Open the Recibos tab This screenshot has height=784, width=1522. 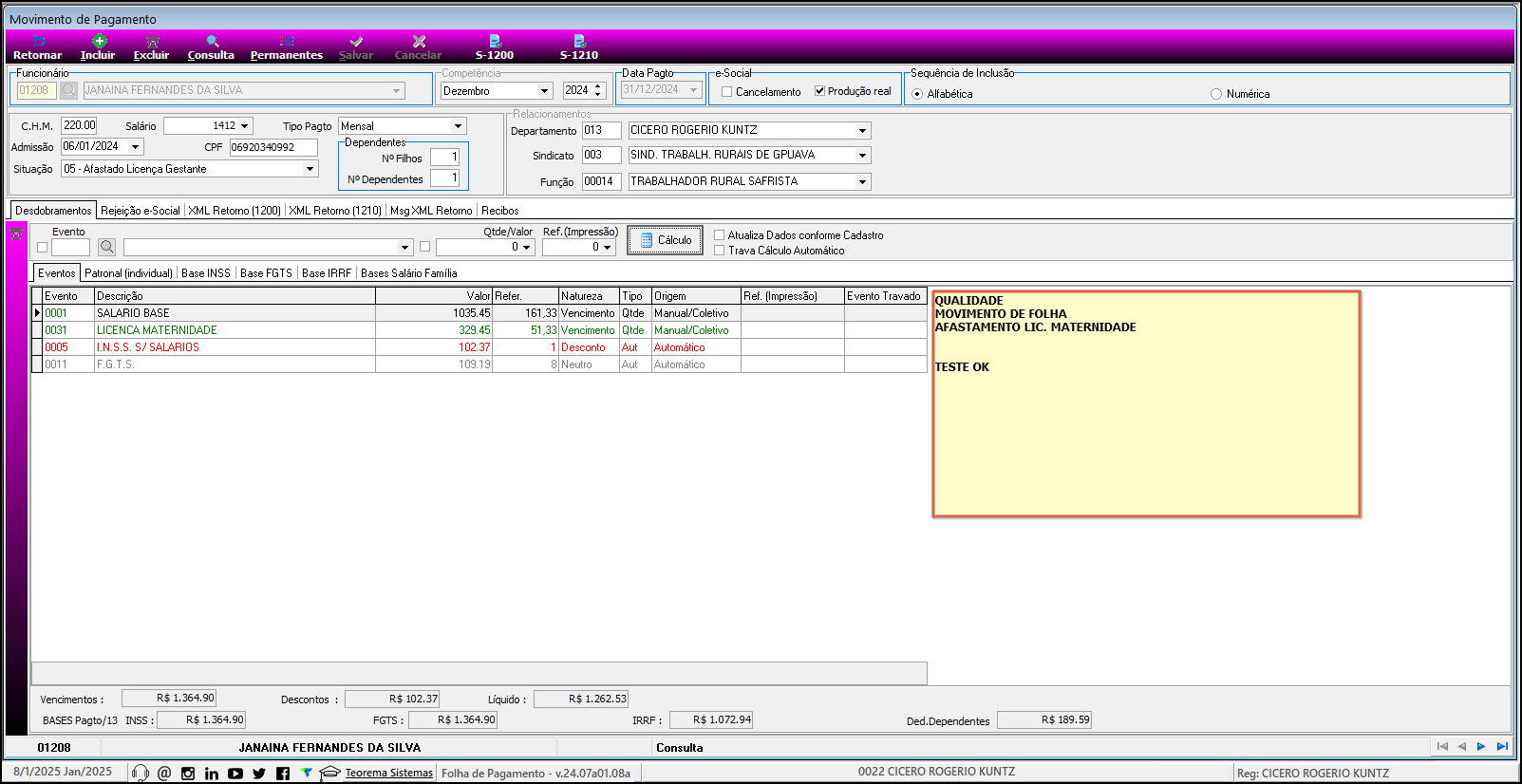[500, 211]
